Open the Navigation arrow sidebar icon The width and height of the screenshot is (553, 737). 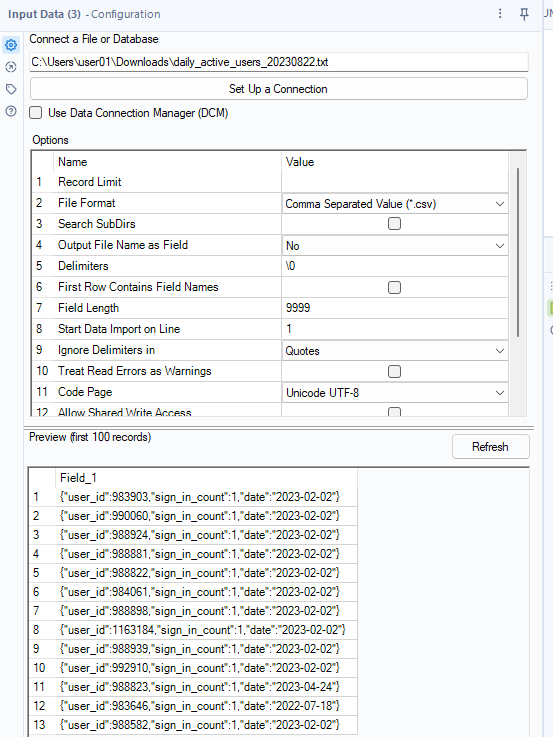click(11, 67)
